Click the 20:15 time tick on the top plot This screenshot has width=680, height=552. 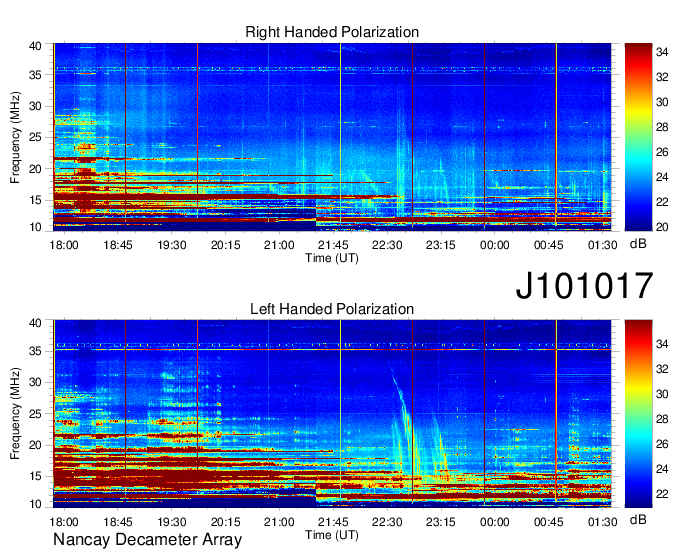click(226, 245)
